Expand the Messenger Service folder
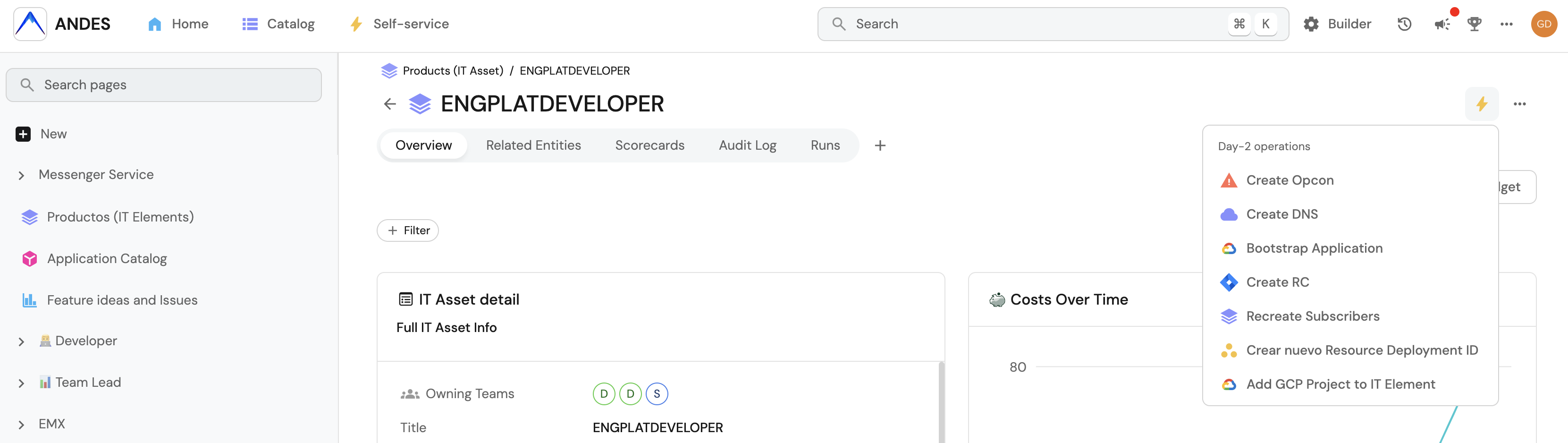1568x443 pixels. click(21, 176)
